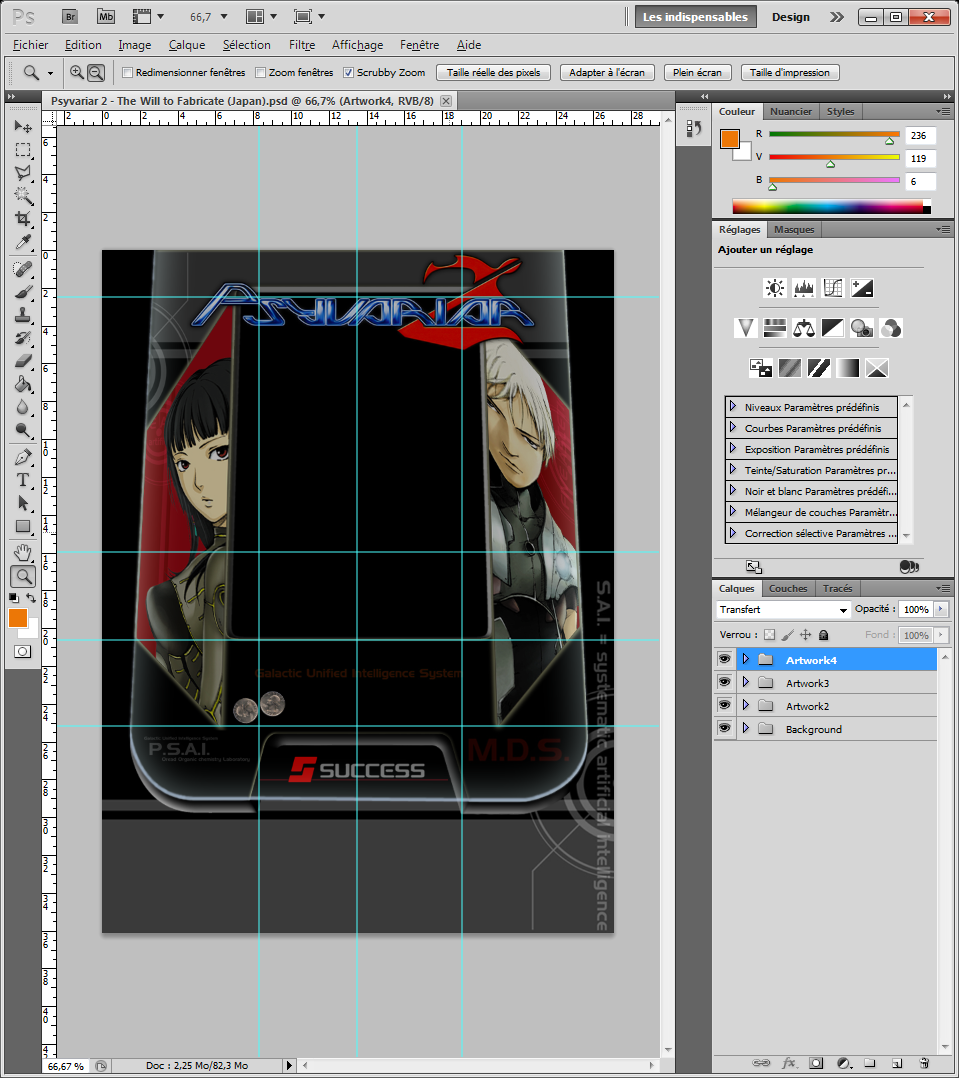Expand Courbes Paramètres prédéfinis list
Screen dimensions: 959x1078
tap(733, 428)
